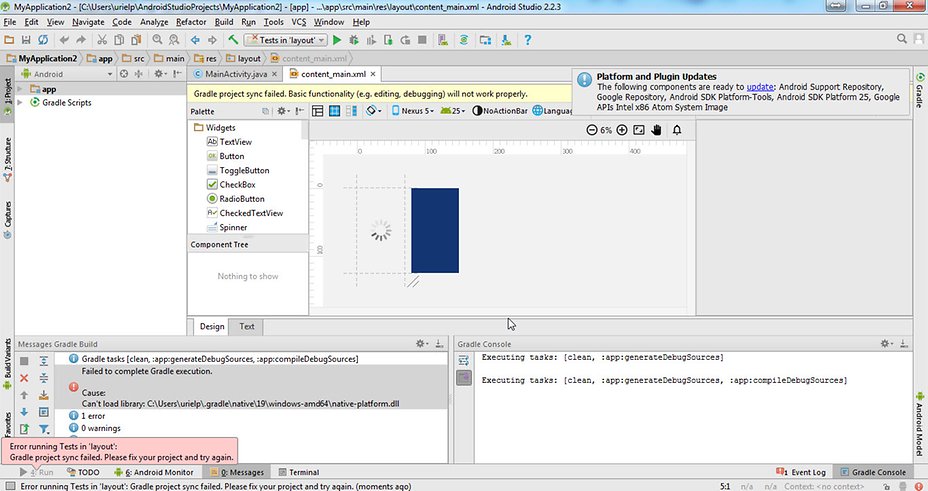Screen dimensions: 928x491
Task: Click the Search Everywhere magnifier icon
Action: pos(901,38)
